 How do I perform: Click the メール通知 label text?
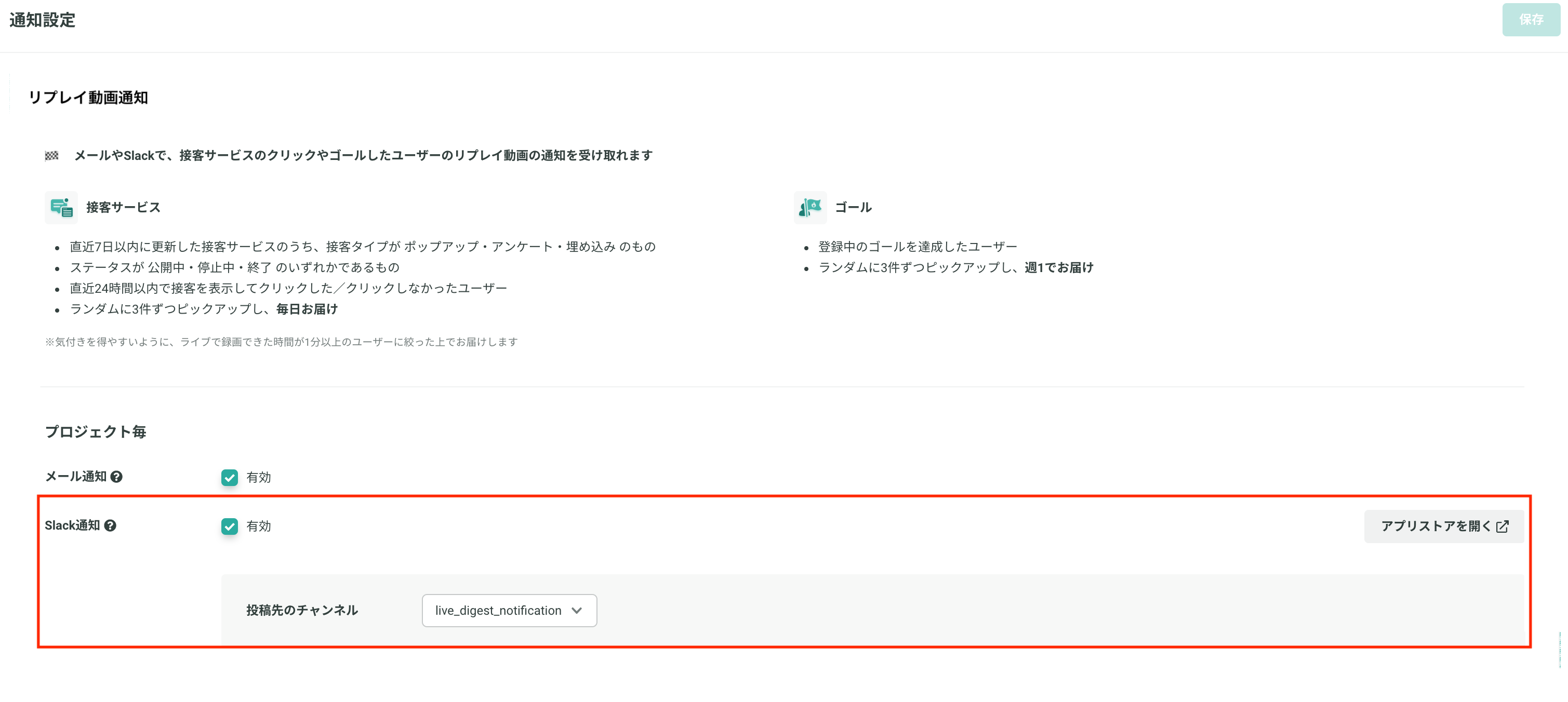76,476
